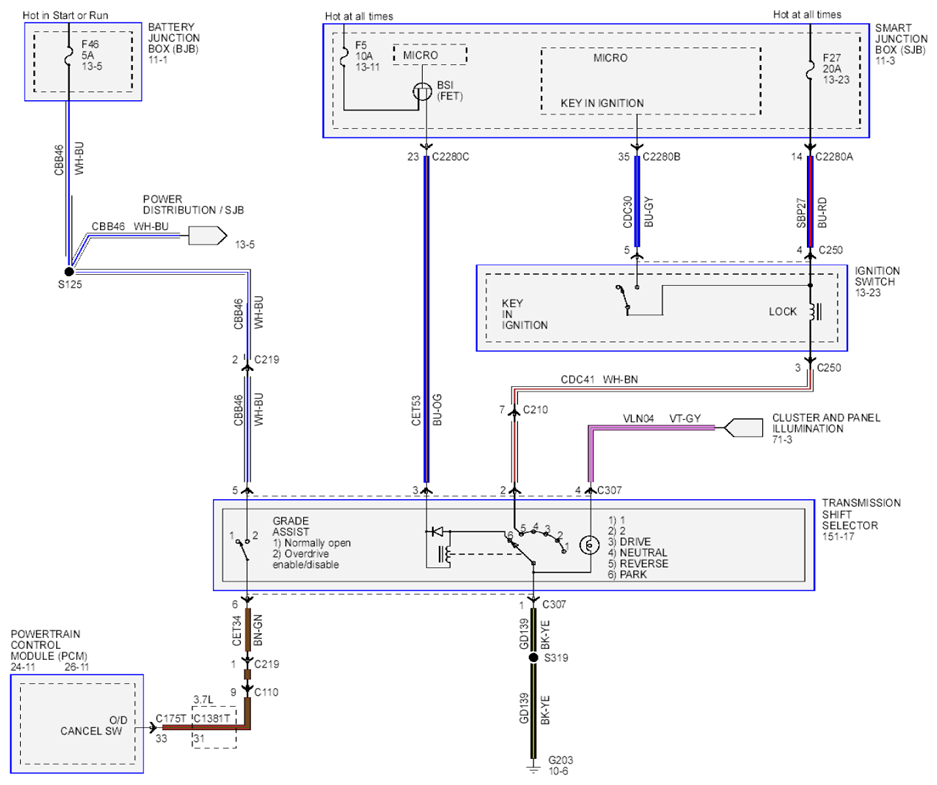Click the Power Distribution off-page arrow connector
The image size is (937, 785).
(208, 236)
